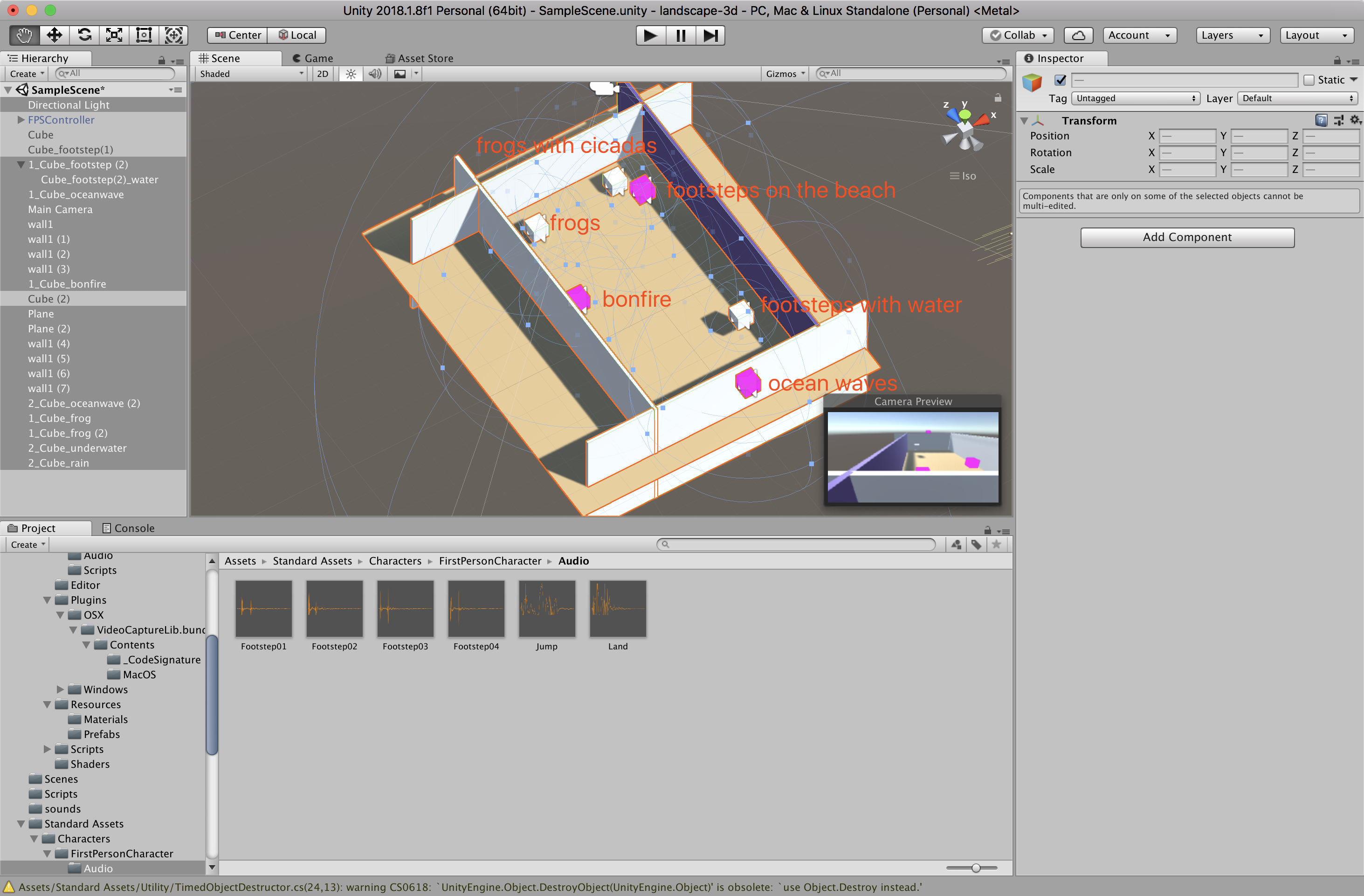Viewport: 1364px width, 896px height.
Task: Toggle 2D scene view mode
Action: 323,74
